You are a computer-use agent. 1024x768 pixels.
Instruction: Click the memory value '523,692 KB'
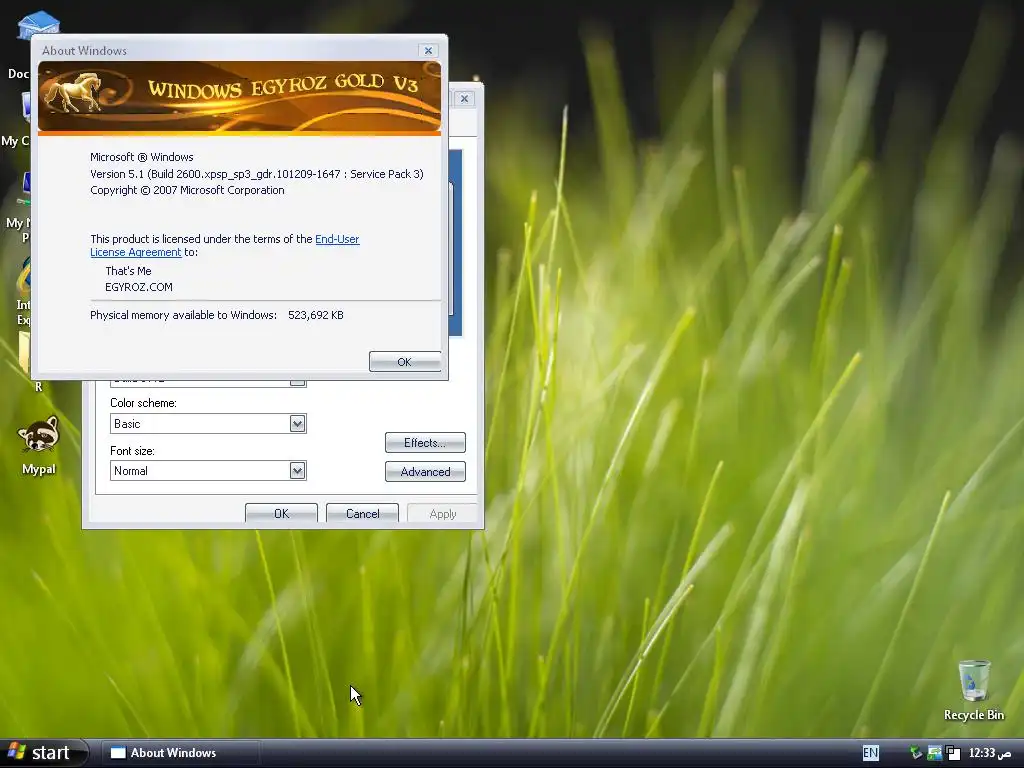[x=315, y=315]
